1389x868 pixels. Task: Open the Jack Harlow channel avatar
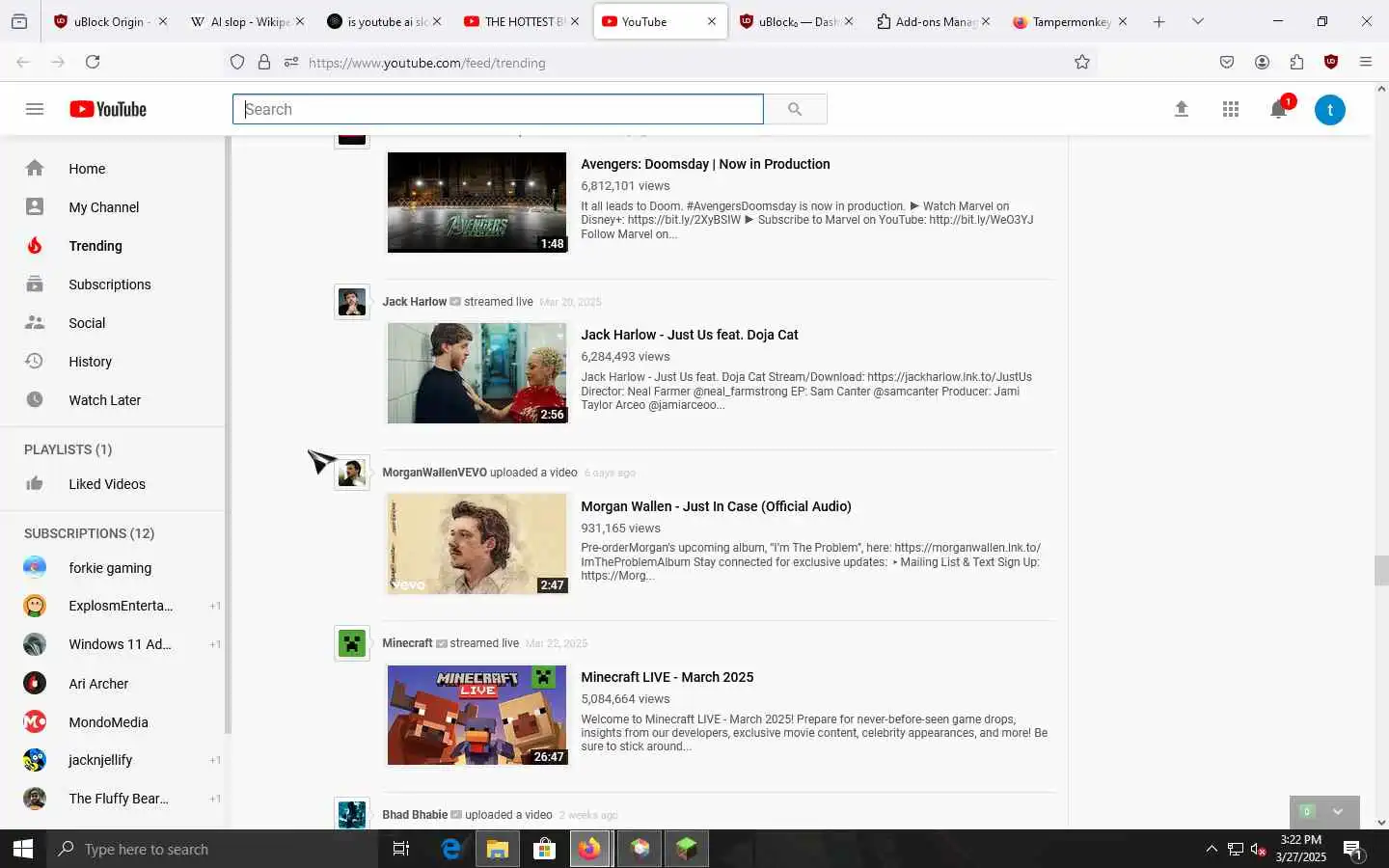coord(352,303)
